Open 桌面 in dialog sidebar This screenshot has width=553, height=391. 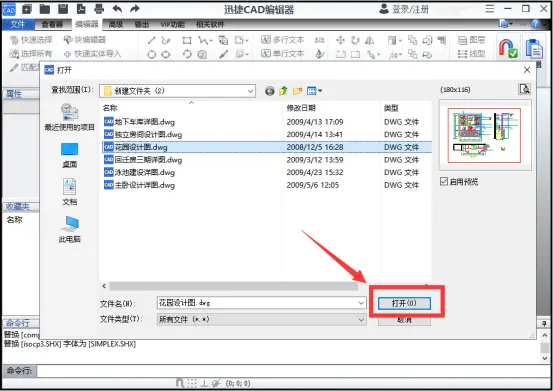click(69, 155)
